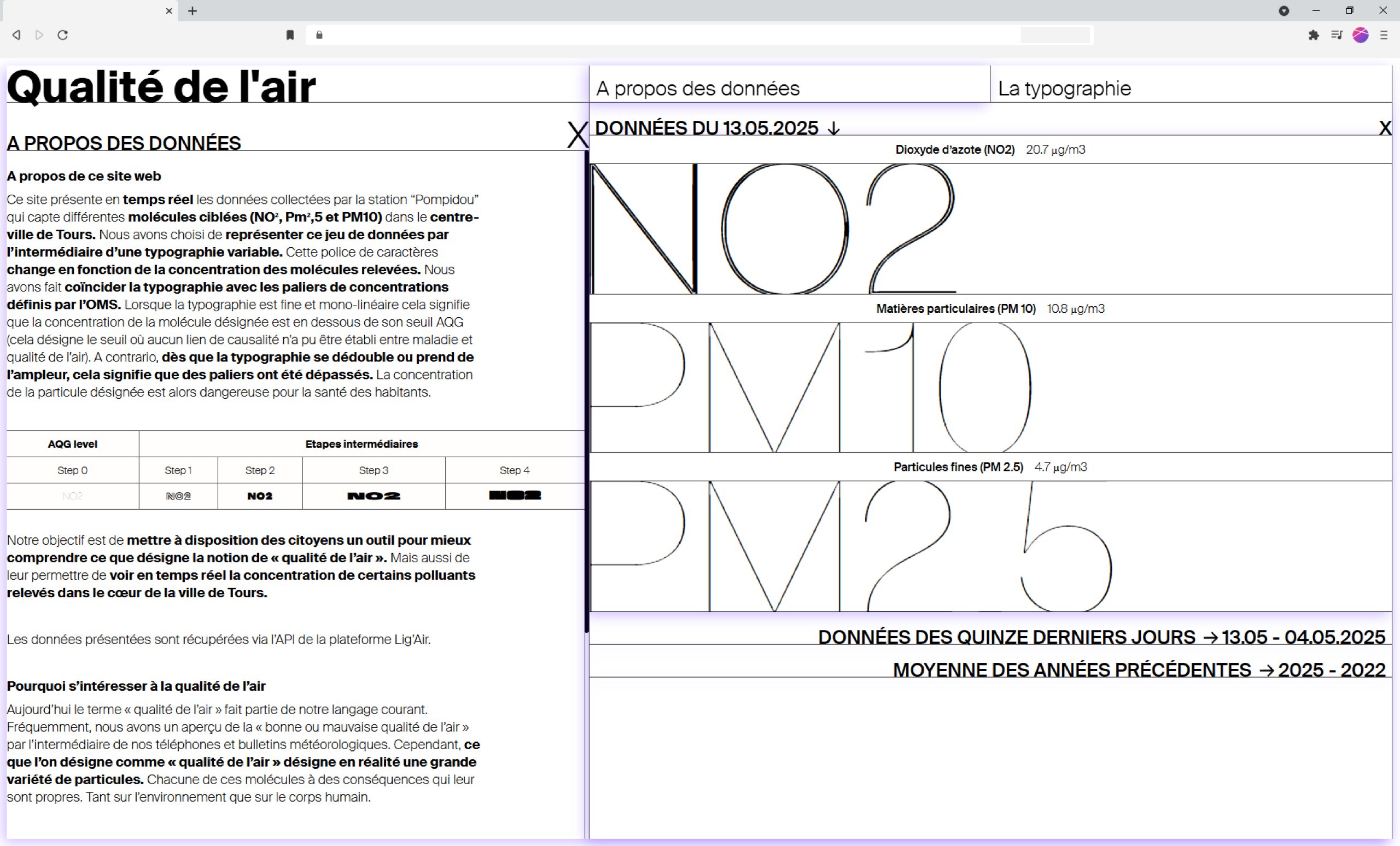Click the padlock site security icon
Viewport: 1400px width, 846px height.
click(x=319, y=35)
